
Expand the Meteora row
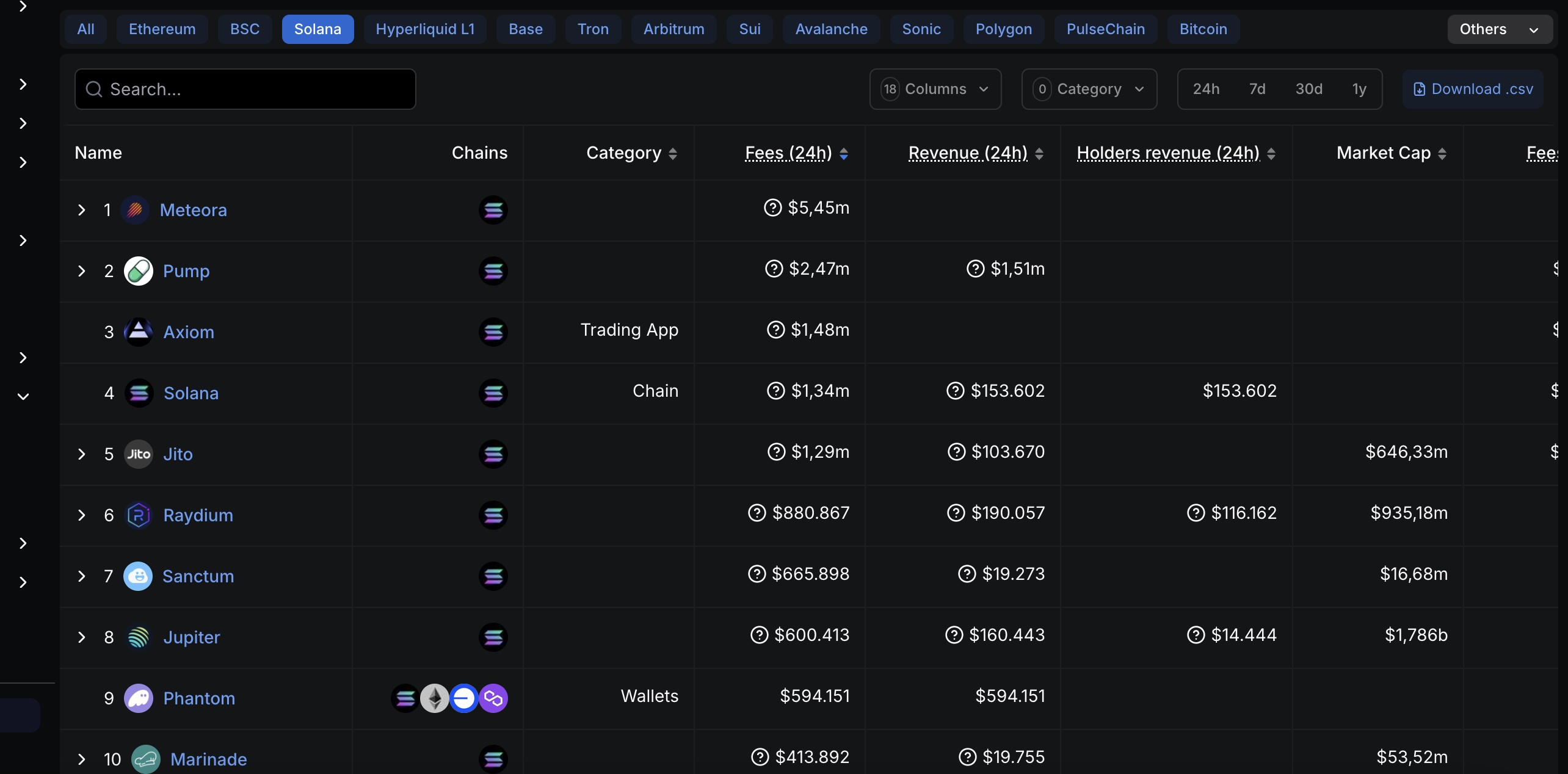pyautogui.click(x=82, y=210)
